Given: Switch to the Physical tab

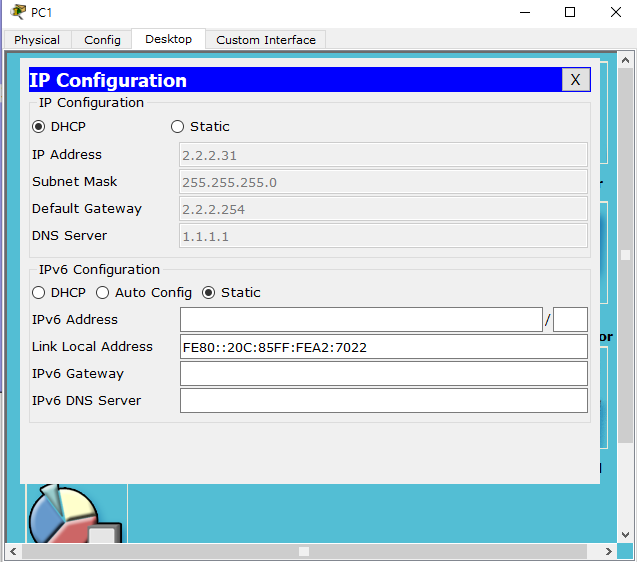Looking at the screenshot, I should [37, 40].
